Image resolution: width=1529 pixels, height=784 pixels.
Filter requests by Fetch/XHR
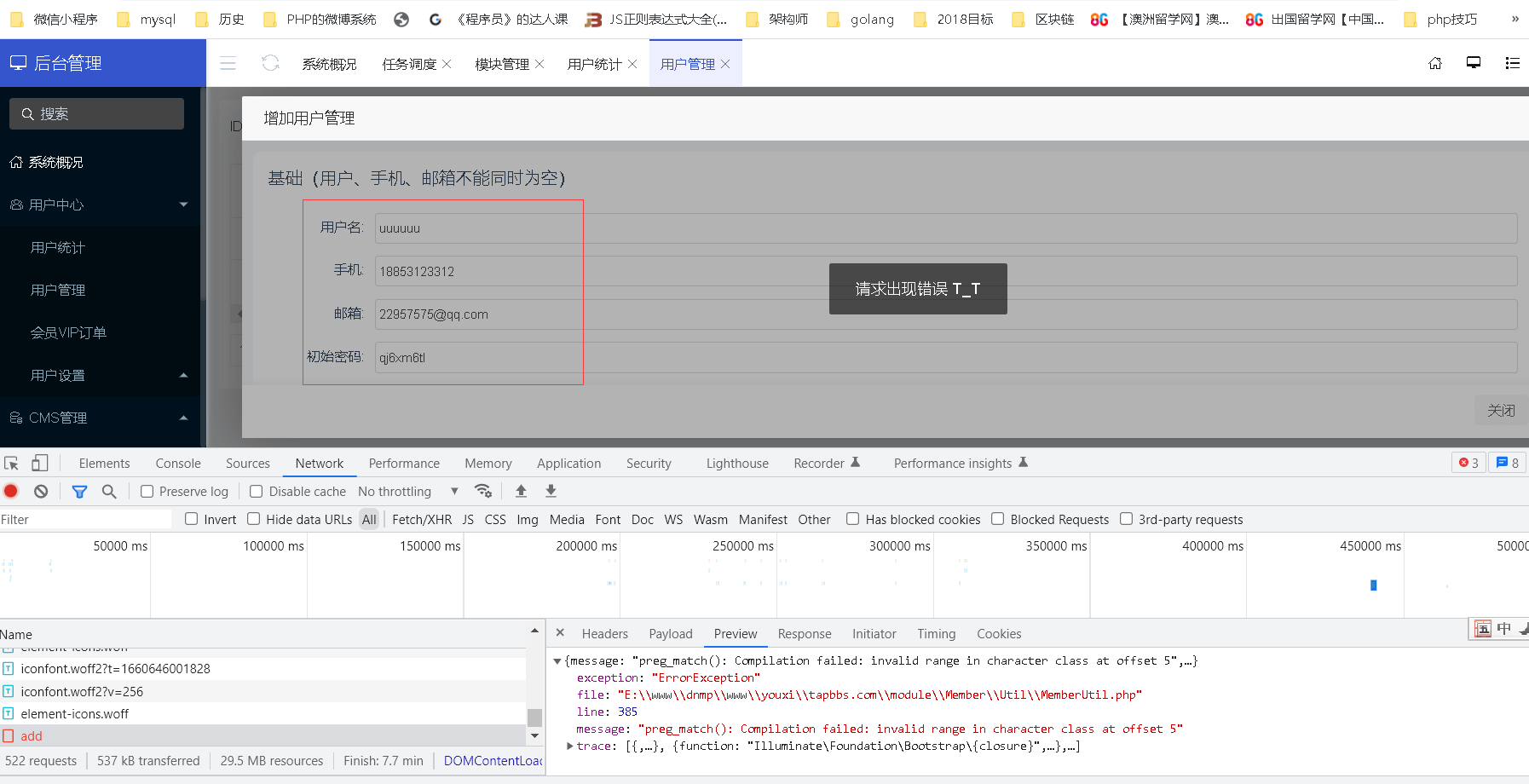[x=422, y=519]
